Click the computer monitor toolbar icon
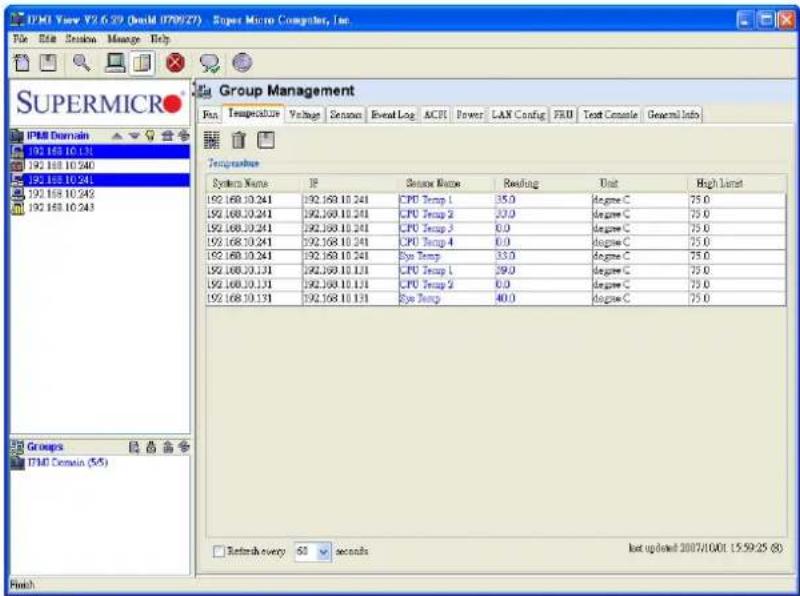 click(x=115, y=63)
